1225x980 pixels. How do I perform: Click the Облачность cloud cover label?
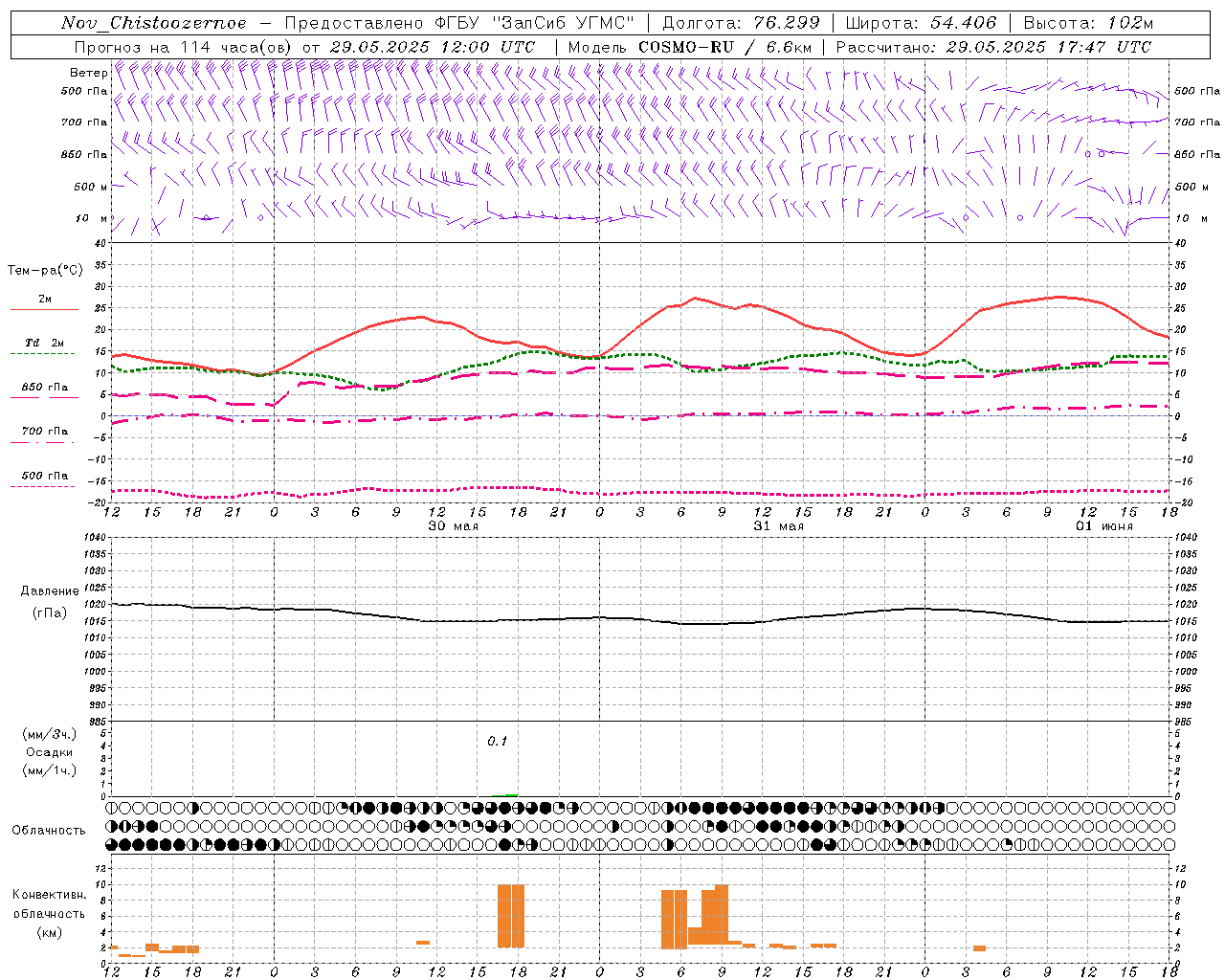point(50,831)
